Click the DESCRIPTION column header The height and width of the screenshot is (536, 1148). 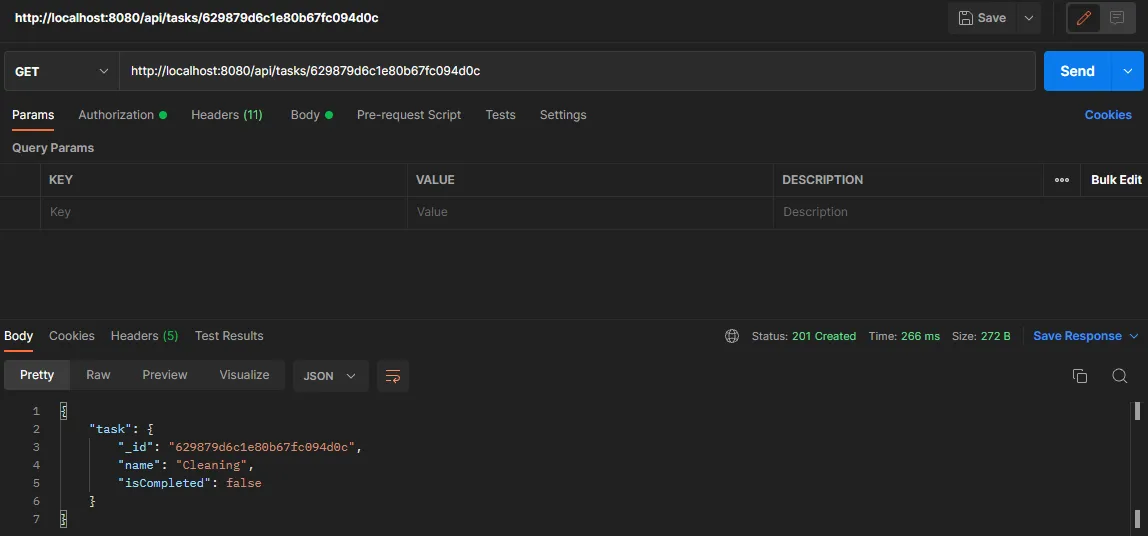click(823, 180)
